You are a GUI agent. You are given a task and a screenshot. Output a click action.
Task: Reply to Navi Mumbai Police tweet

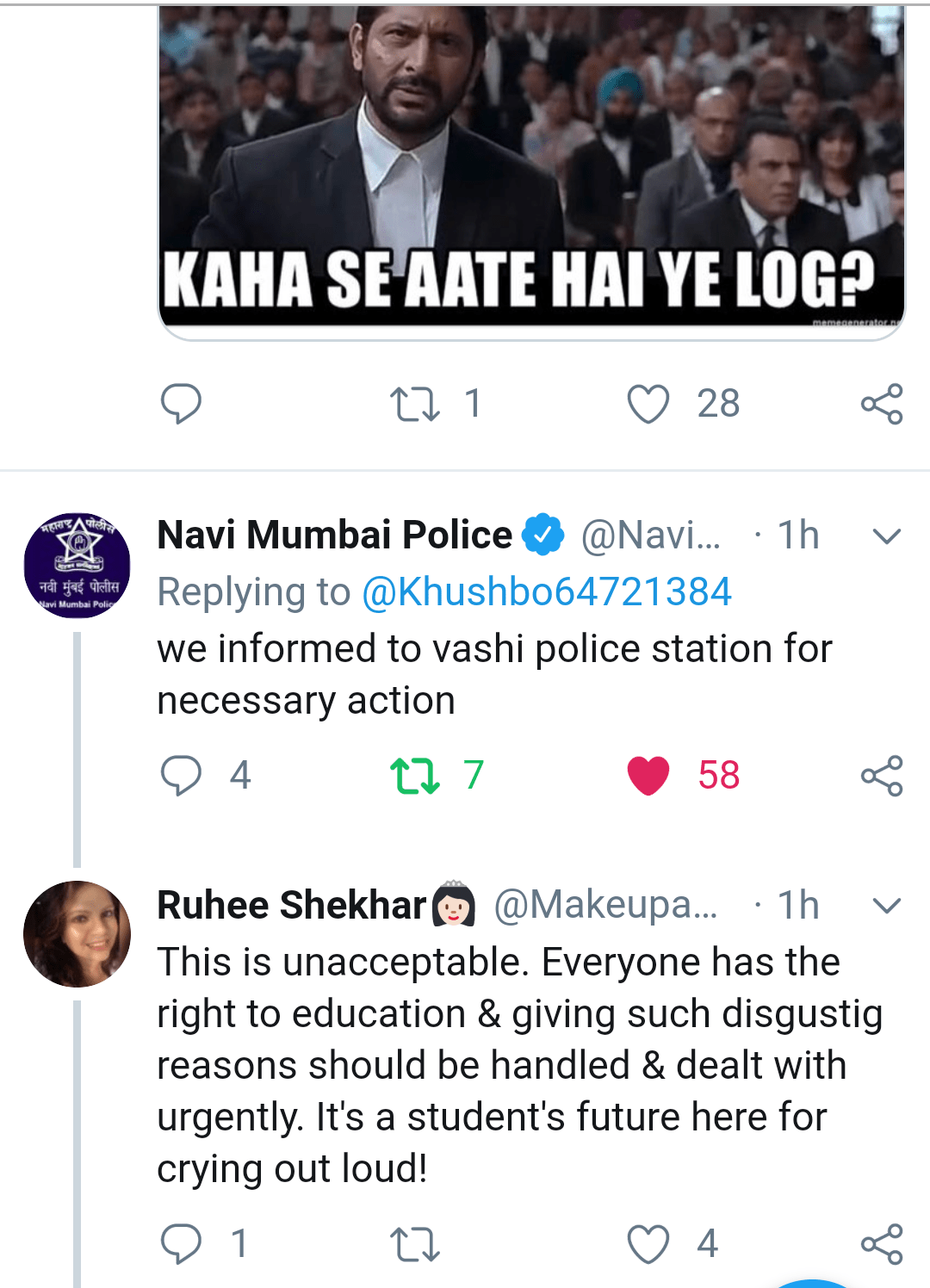181,775
